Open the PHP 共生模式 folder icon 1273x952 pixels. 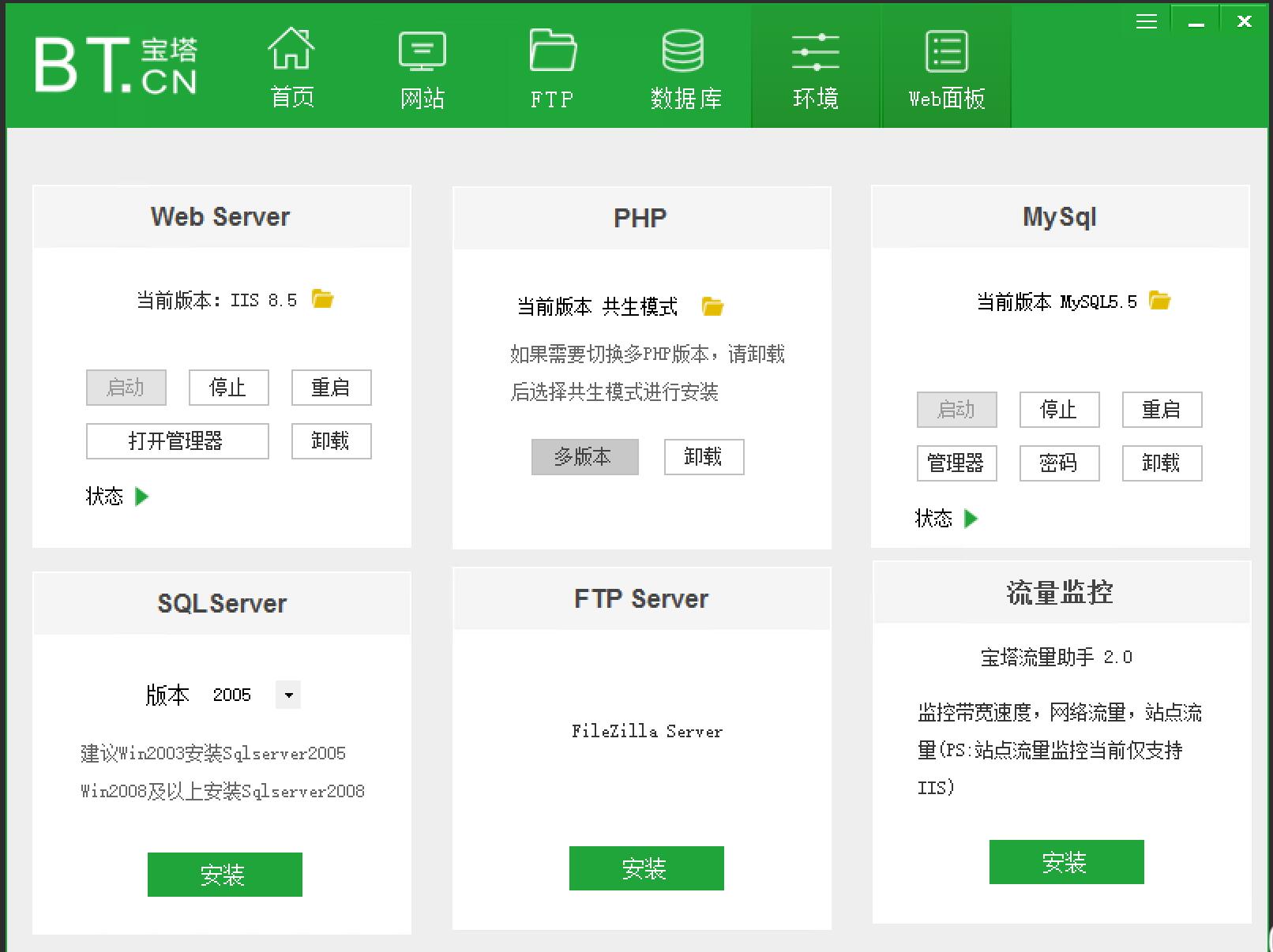[x=712, y=306]
